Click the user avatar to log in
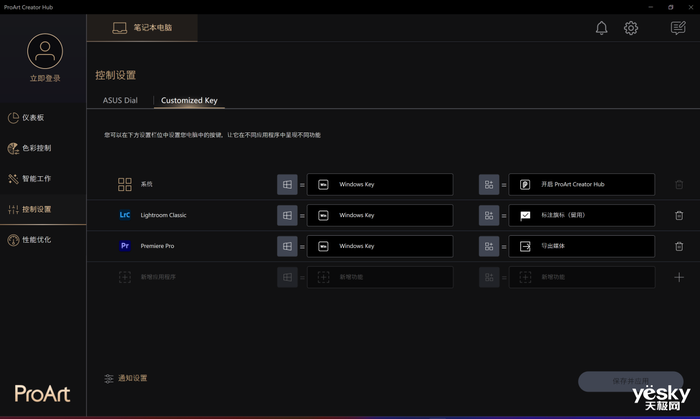This screenshot has height=419, width=700. click(43, 50)
